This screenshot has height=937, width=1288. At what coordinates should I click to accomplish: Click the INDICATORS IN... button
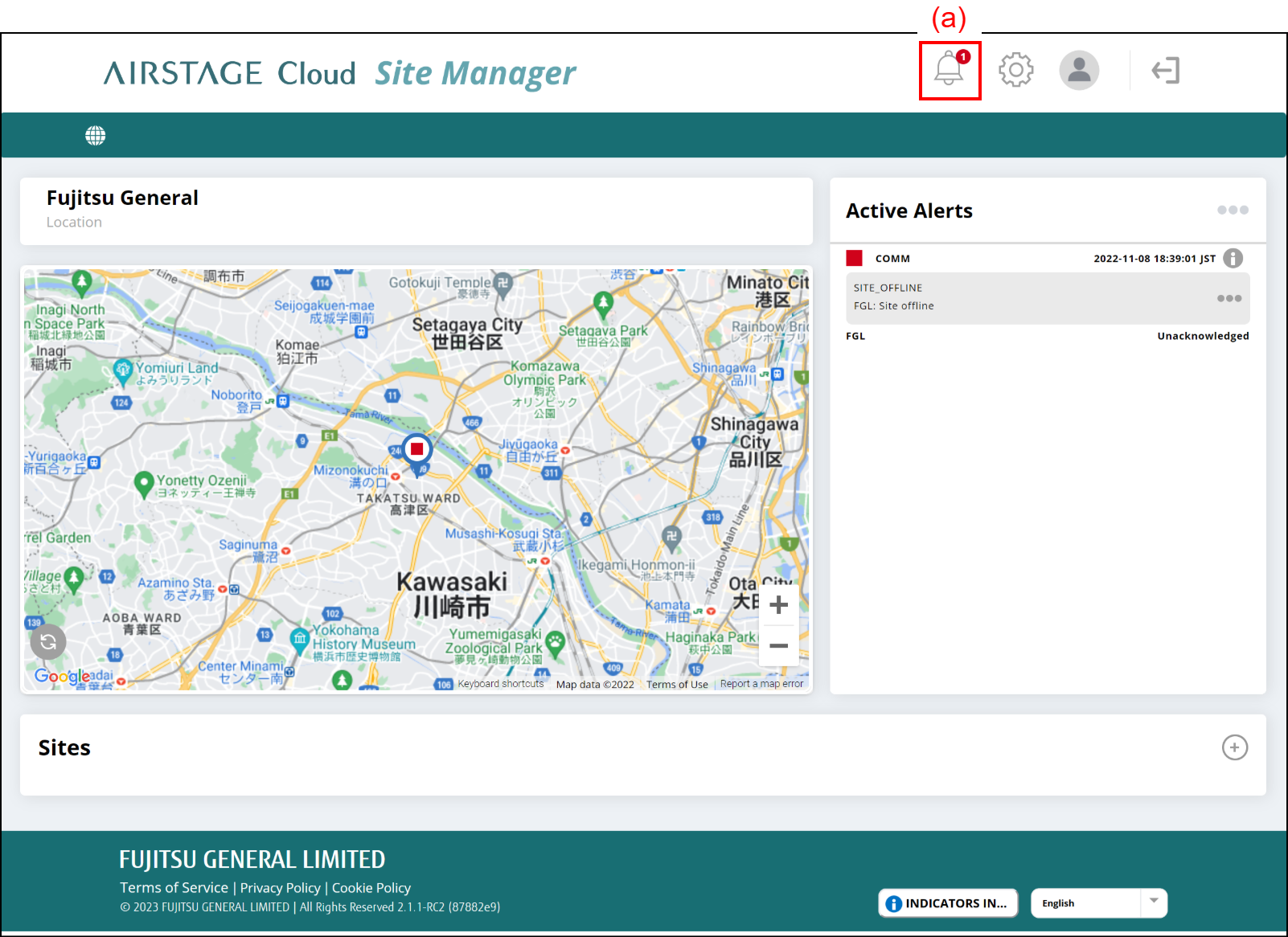(948, 903)
